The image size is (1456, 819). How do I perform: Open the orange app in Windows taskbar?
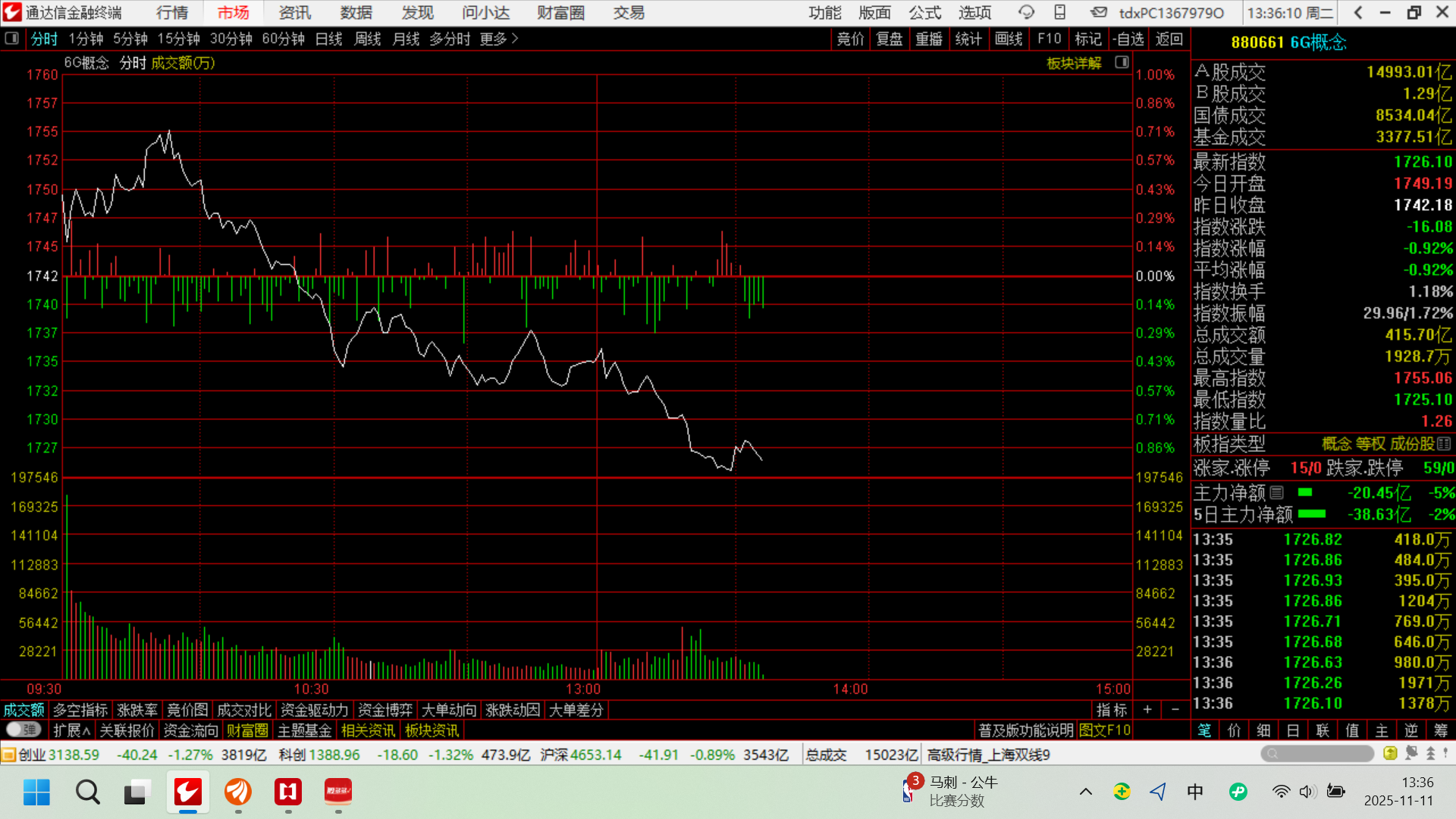click(238, 792)
